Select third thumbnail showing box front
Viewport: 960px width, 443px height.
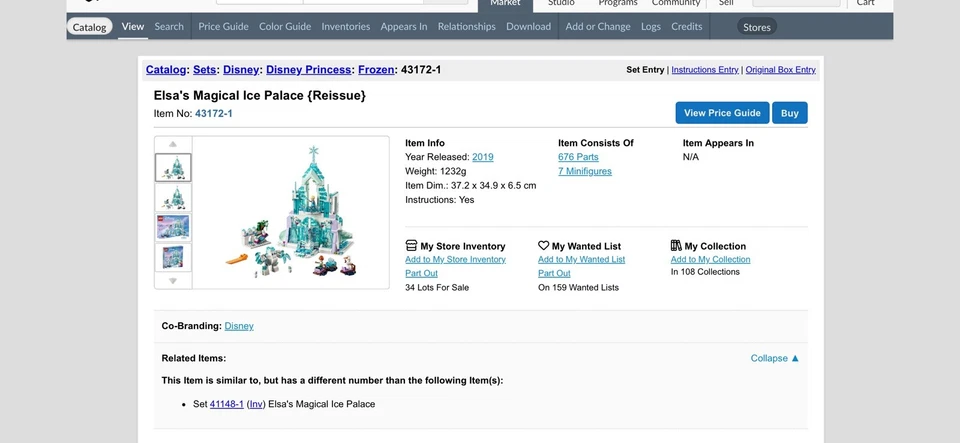pos(173,227)
